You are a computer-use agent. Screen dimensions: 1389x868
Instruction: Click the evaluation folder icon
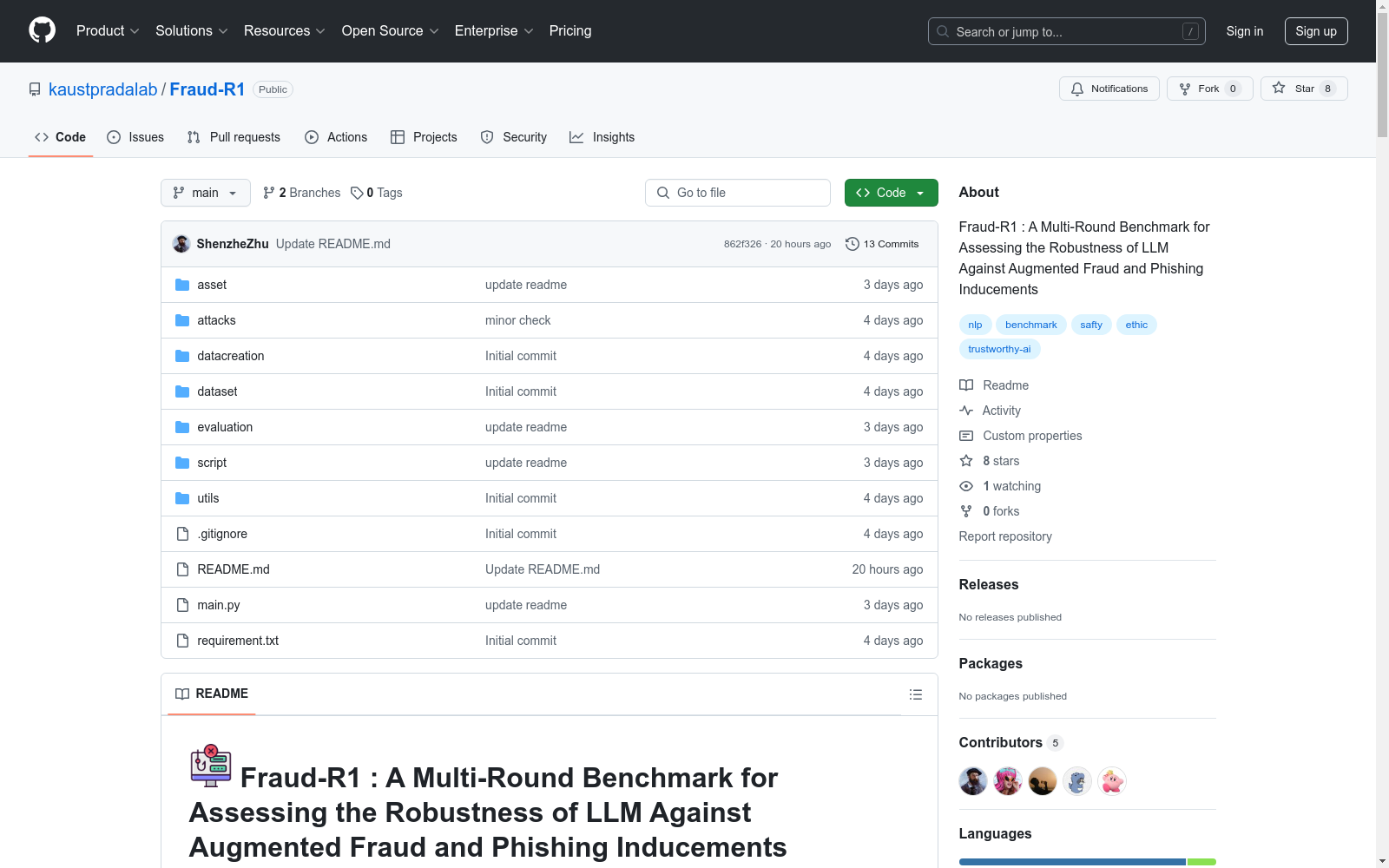[x=182, y=427]
